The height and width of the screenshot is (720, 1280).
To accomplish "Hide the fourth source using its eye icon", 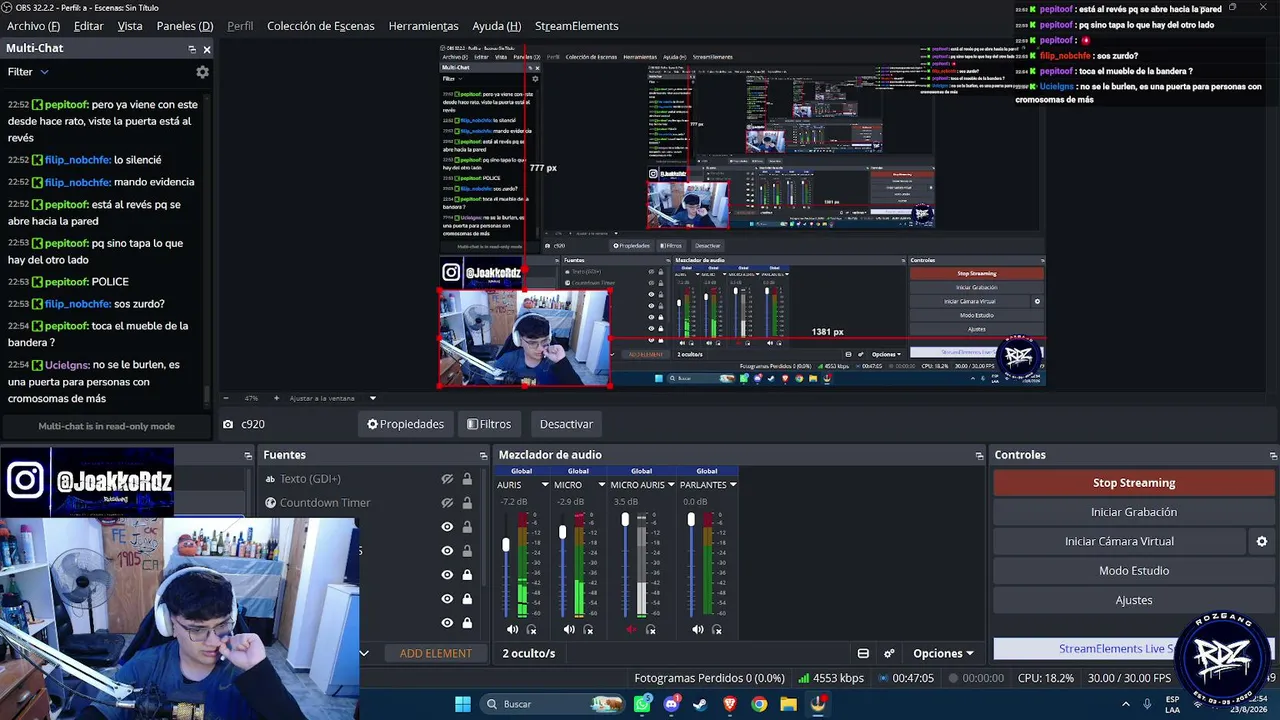I will tap(447, 551).
